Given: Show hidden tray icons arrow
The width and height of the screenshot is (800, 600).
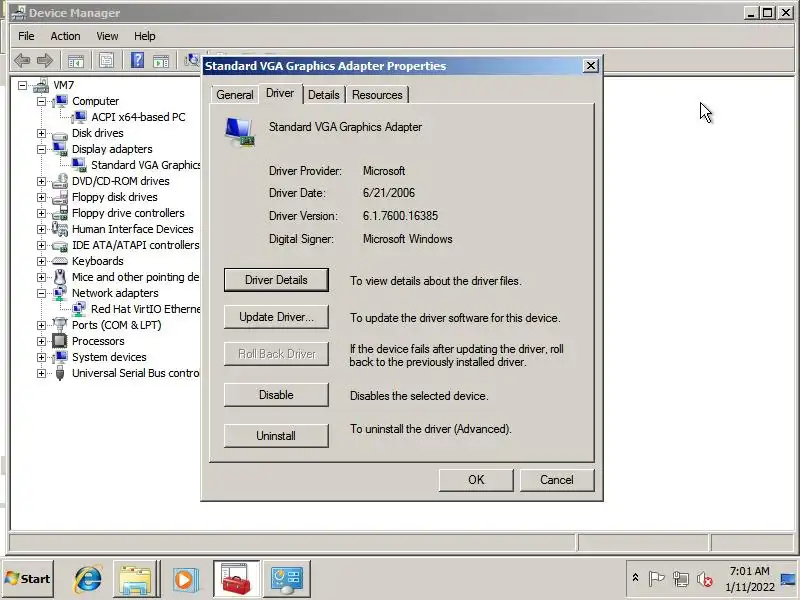Looking at the screenshot, I should pos(635,578).
